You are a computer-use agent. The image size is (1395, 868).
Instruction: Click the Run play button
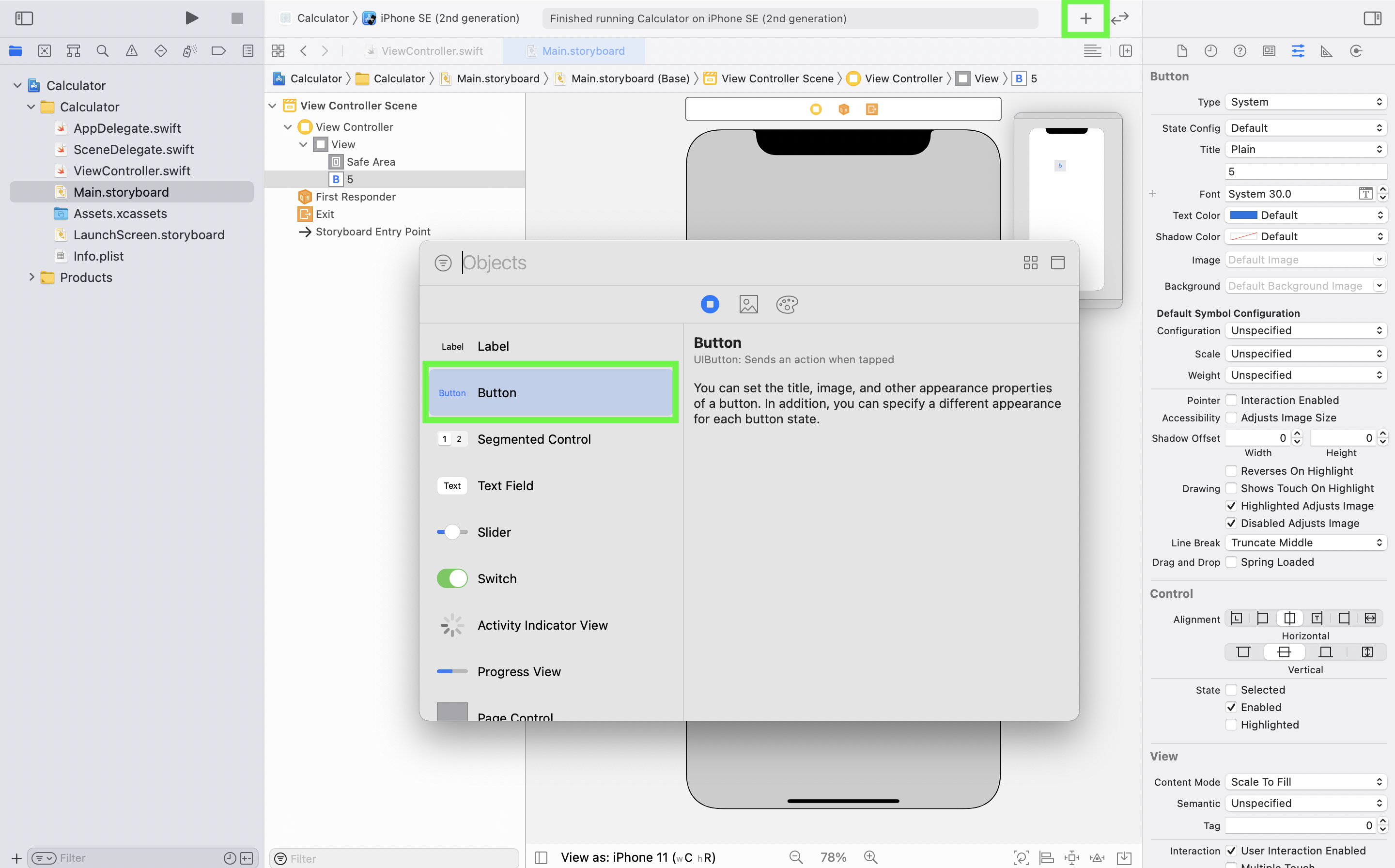pos(192,18)
